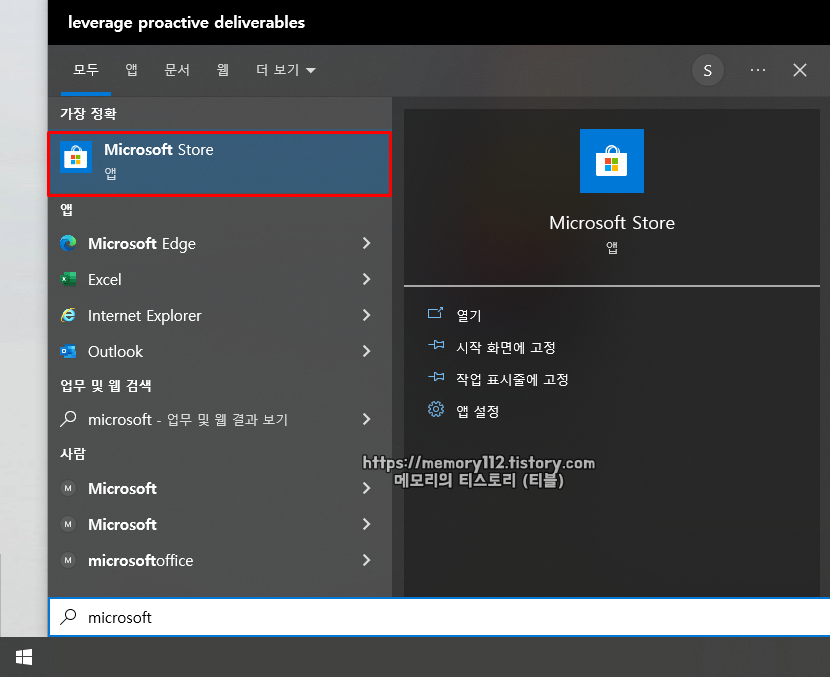Select 작업 표시줄에 고정

[x=512, y=379]
